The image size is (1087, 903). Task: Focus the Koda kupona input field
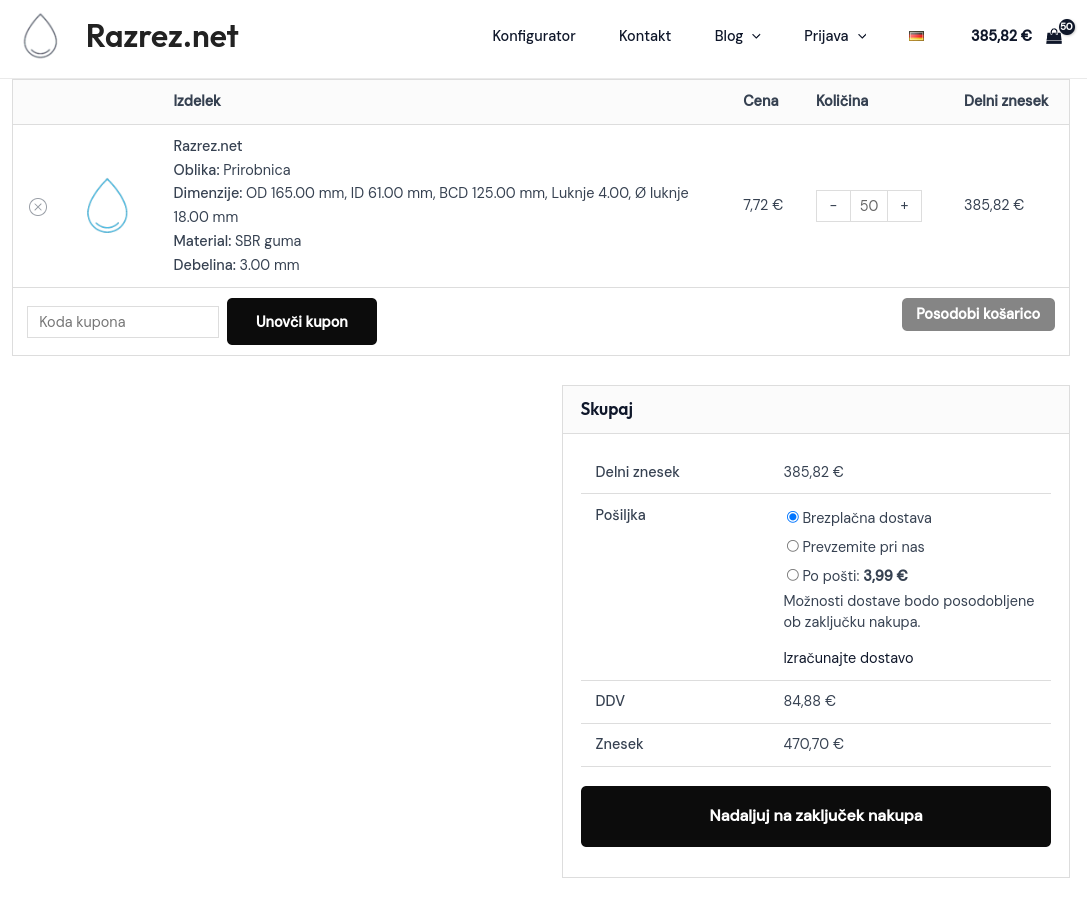[x=123, y=322]
